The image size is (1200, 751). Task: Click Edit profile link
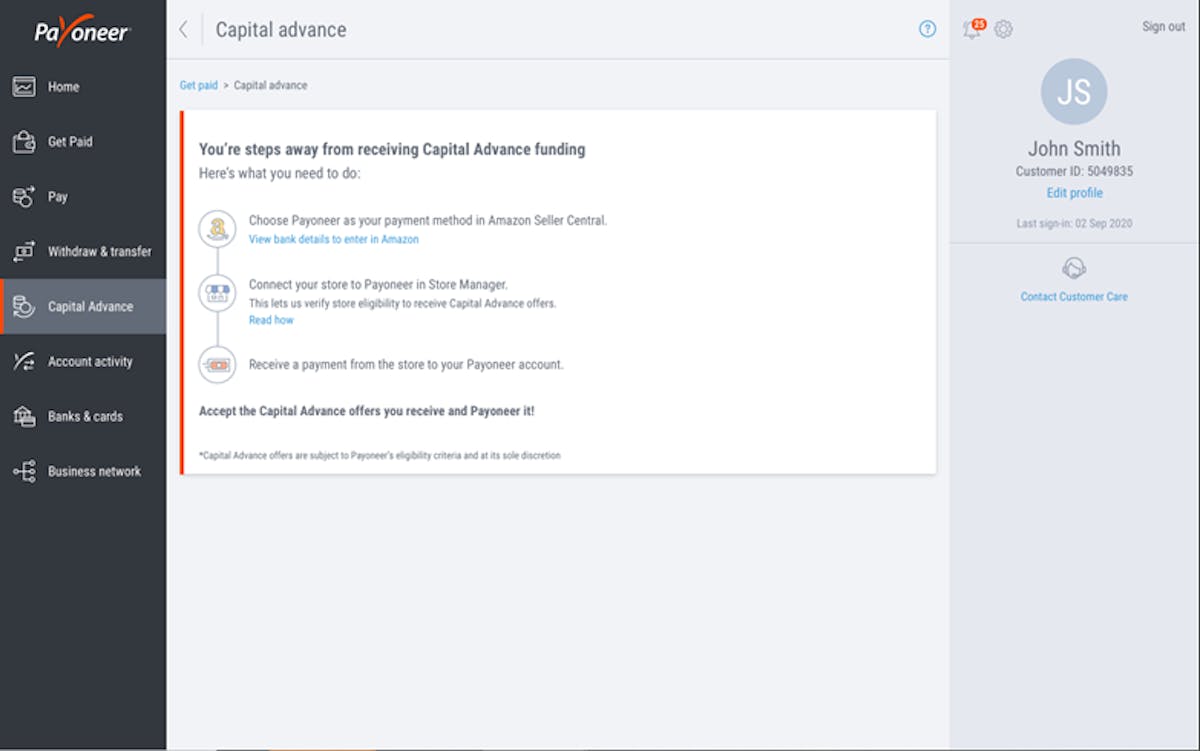[x=1074, y=193]
